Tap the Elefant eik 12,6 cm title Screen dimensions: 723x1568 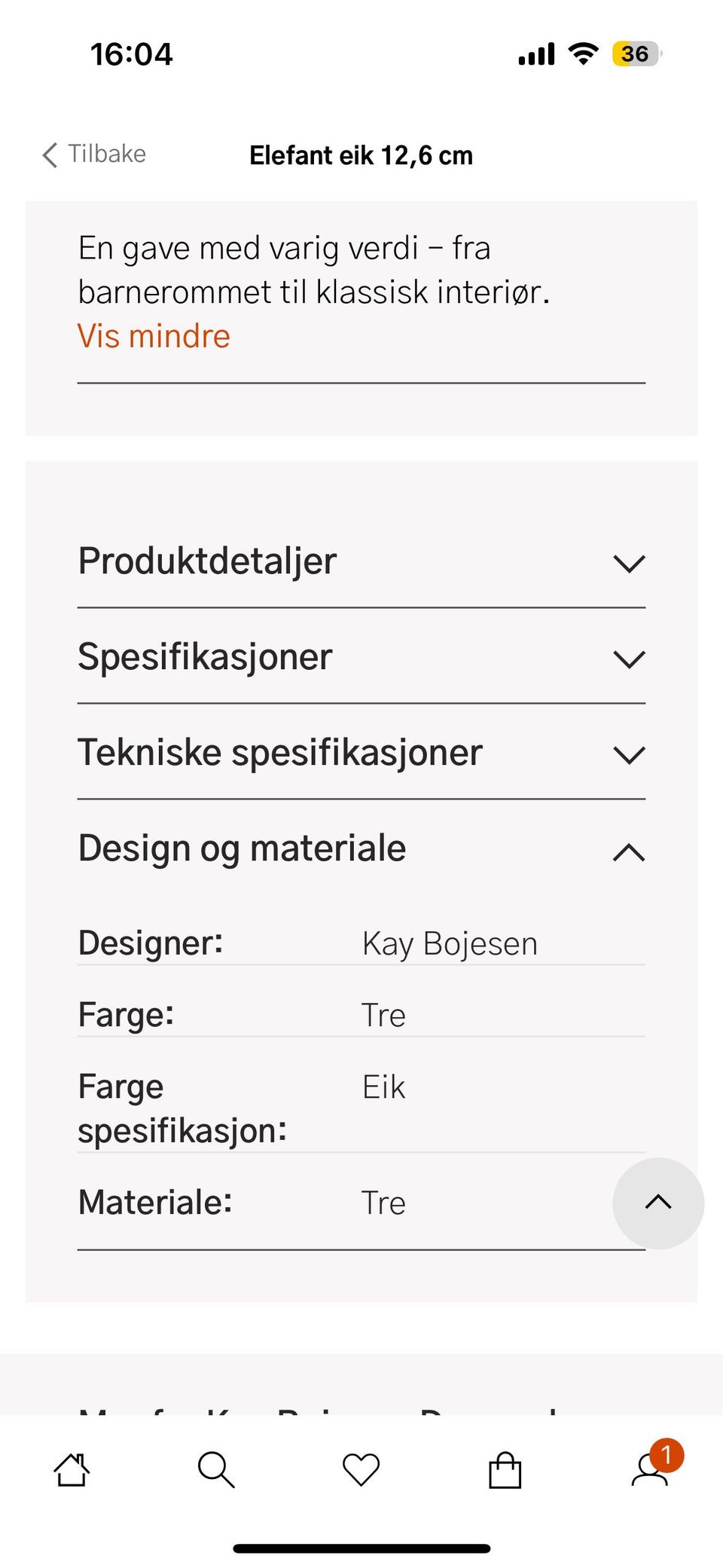361,156
